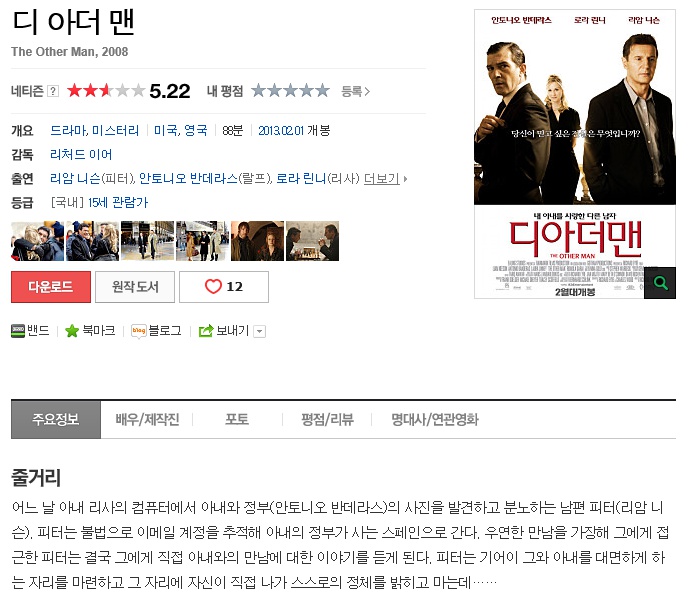Open the send options dropdown arrow
This screenshot has width=691, height=616.
(260, 331)
